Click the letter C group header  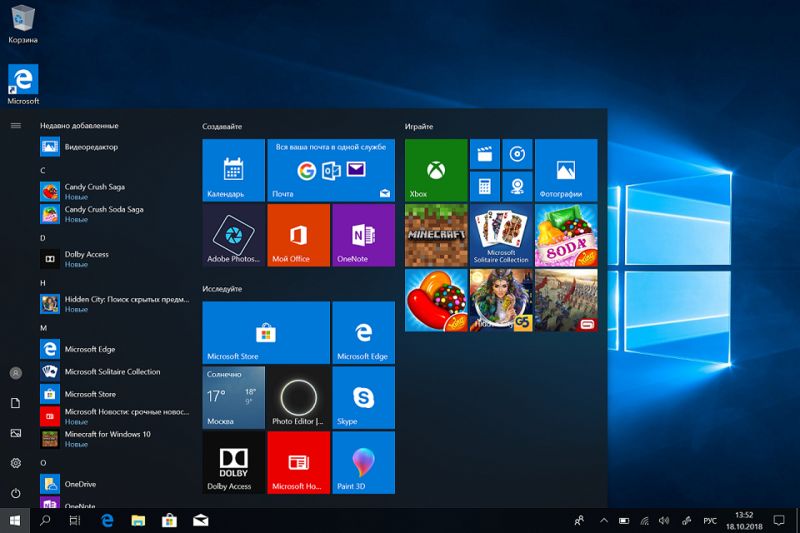(43, 170)
